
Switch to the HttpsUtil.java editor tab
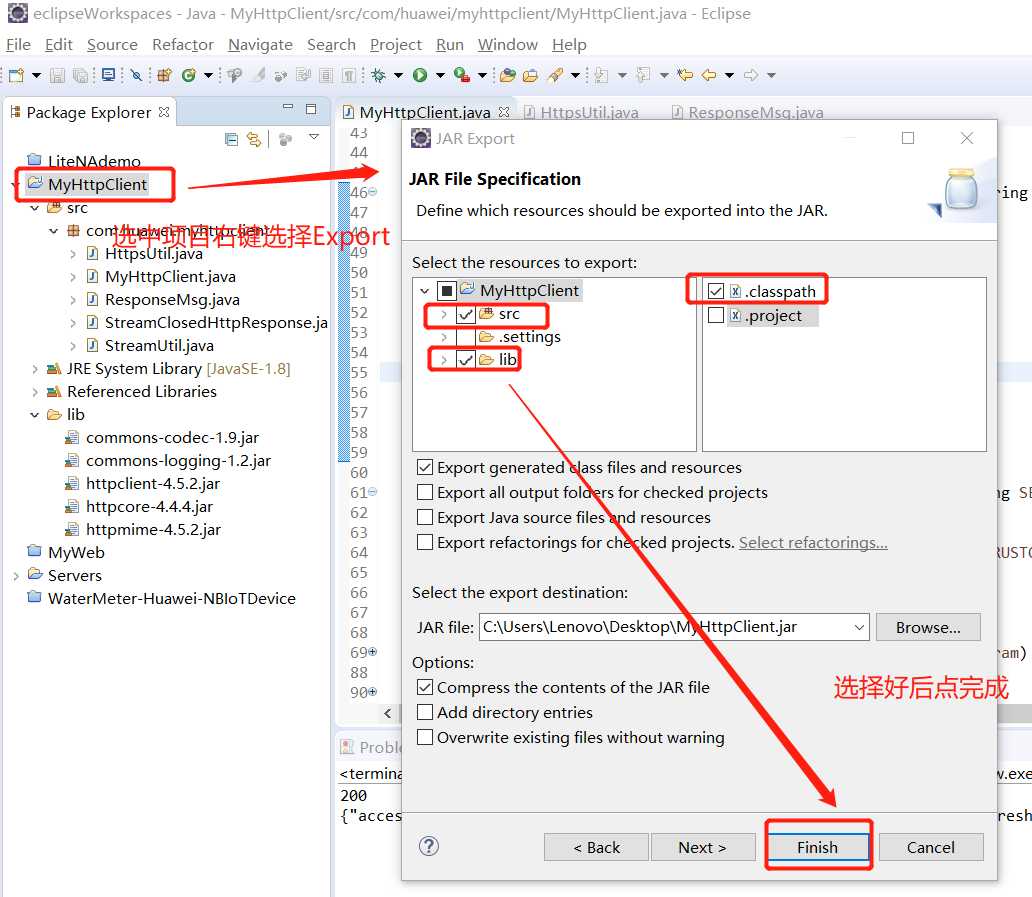pos(581,113)
